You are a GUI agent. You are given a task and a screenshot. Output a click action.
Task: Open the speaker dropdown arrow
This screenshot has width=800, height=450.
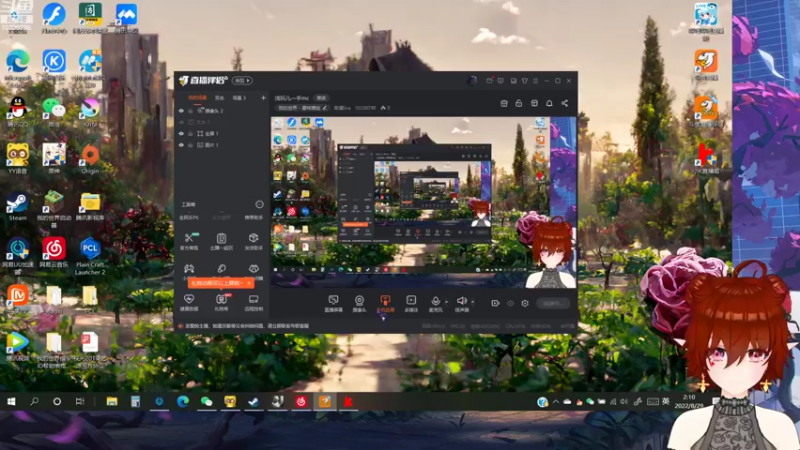pyautogui.click(x=472, y=302)
